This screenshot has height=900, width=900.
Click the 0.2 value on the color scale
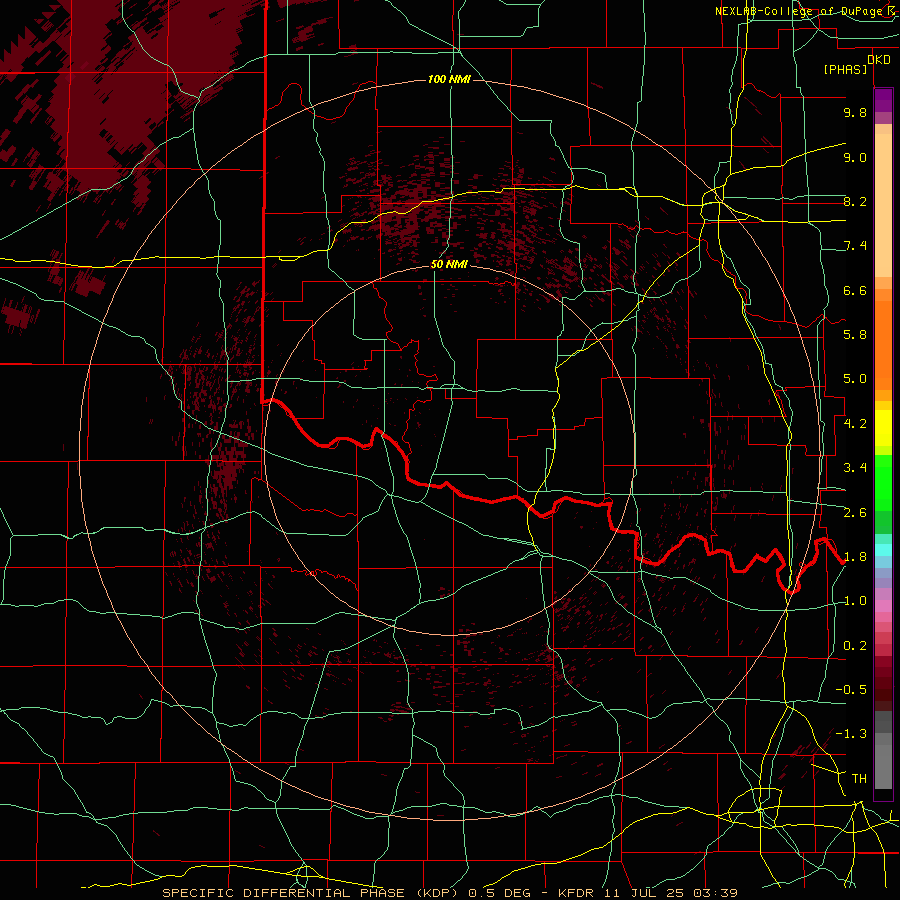coord(855,646)
